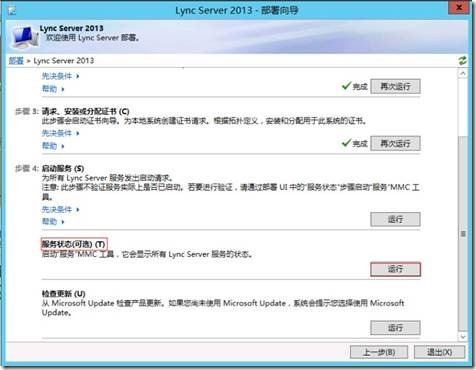Click the 服务状态(可选) (T) heading
The image size is (476, 370).
[74, 244]
